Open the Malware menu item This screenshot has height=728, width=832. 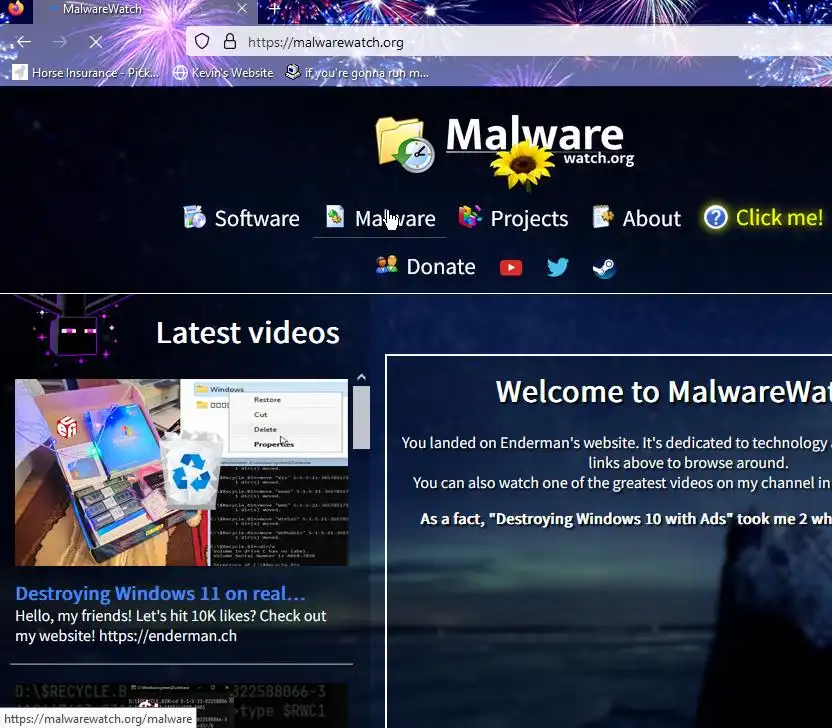(x=380, y=218)
